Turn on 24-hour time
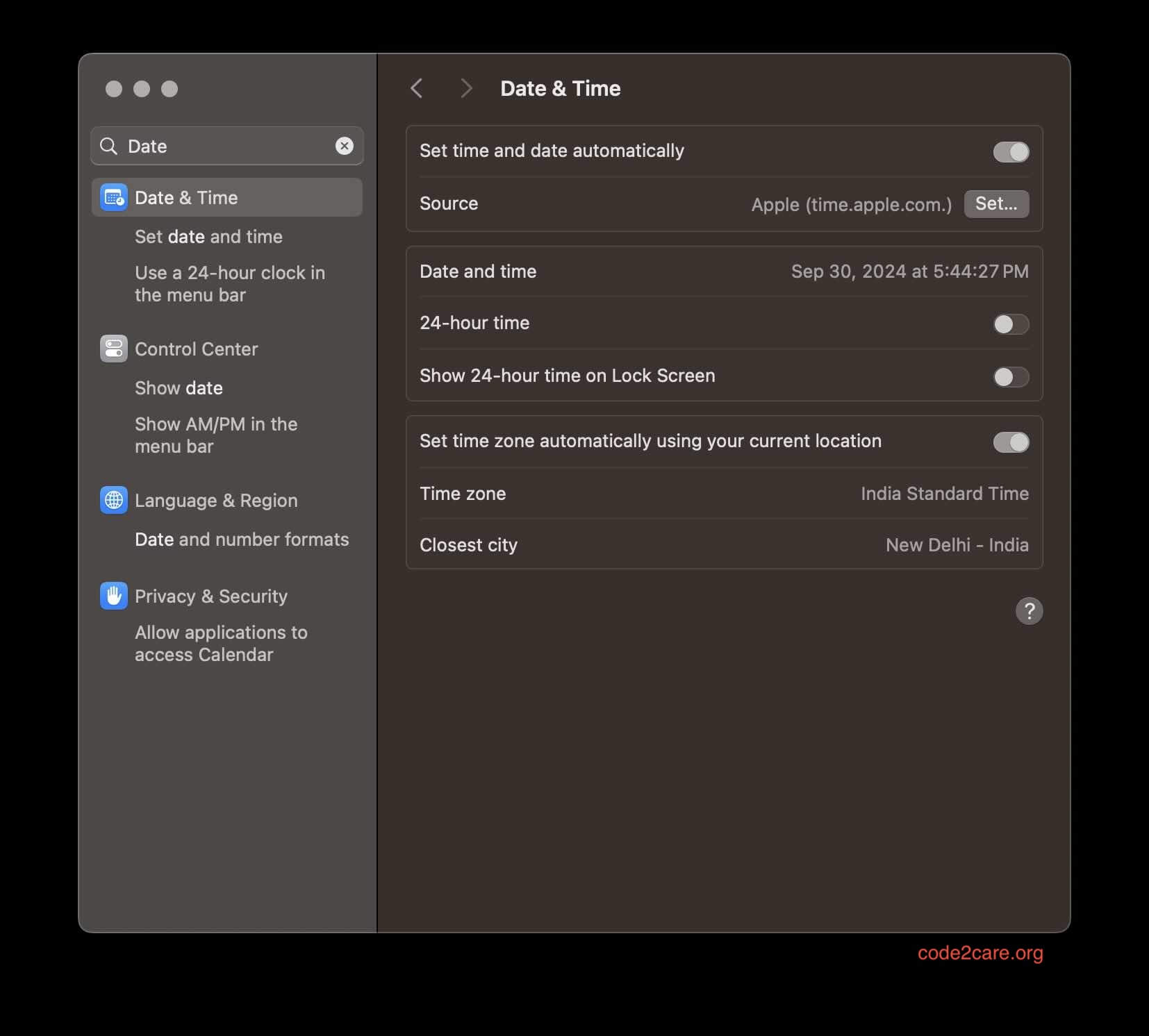The height and width of the screenshot is (1036, 1149). [x=1011, y=324]
